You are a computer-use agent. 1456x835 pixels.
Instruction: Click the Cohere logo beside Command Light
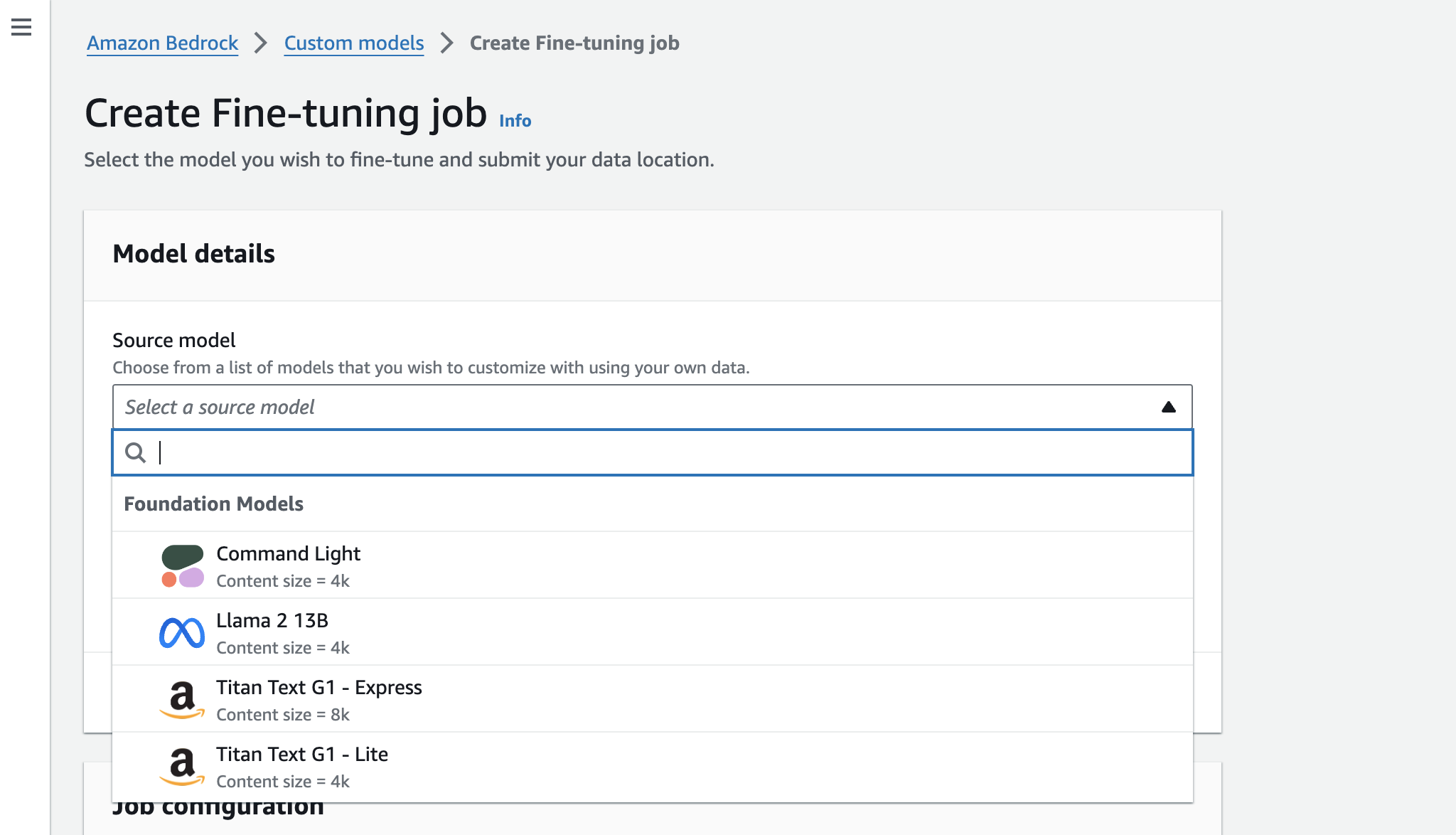[x=182, y=566]
